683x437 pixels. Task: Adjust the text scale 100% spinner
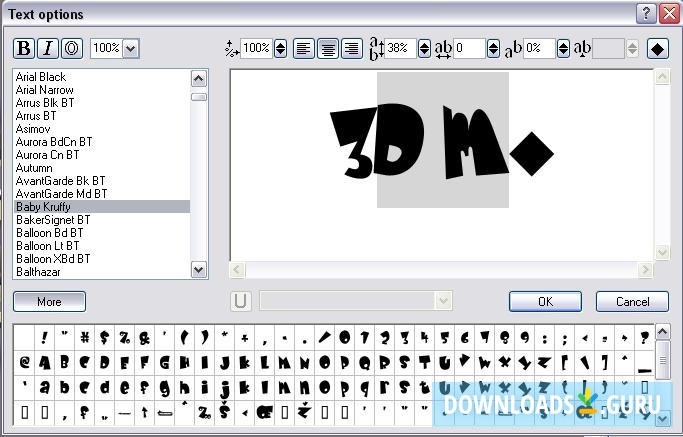[x=281, y=48]
